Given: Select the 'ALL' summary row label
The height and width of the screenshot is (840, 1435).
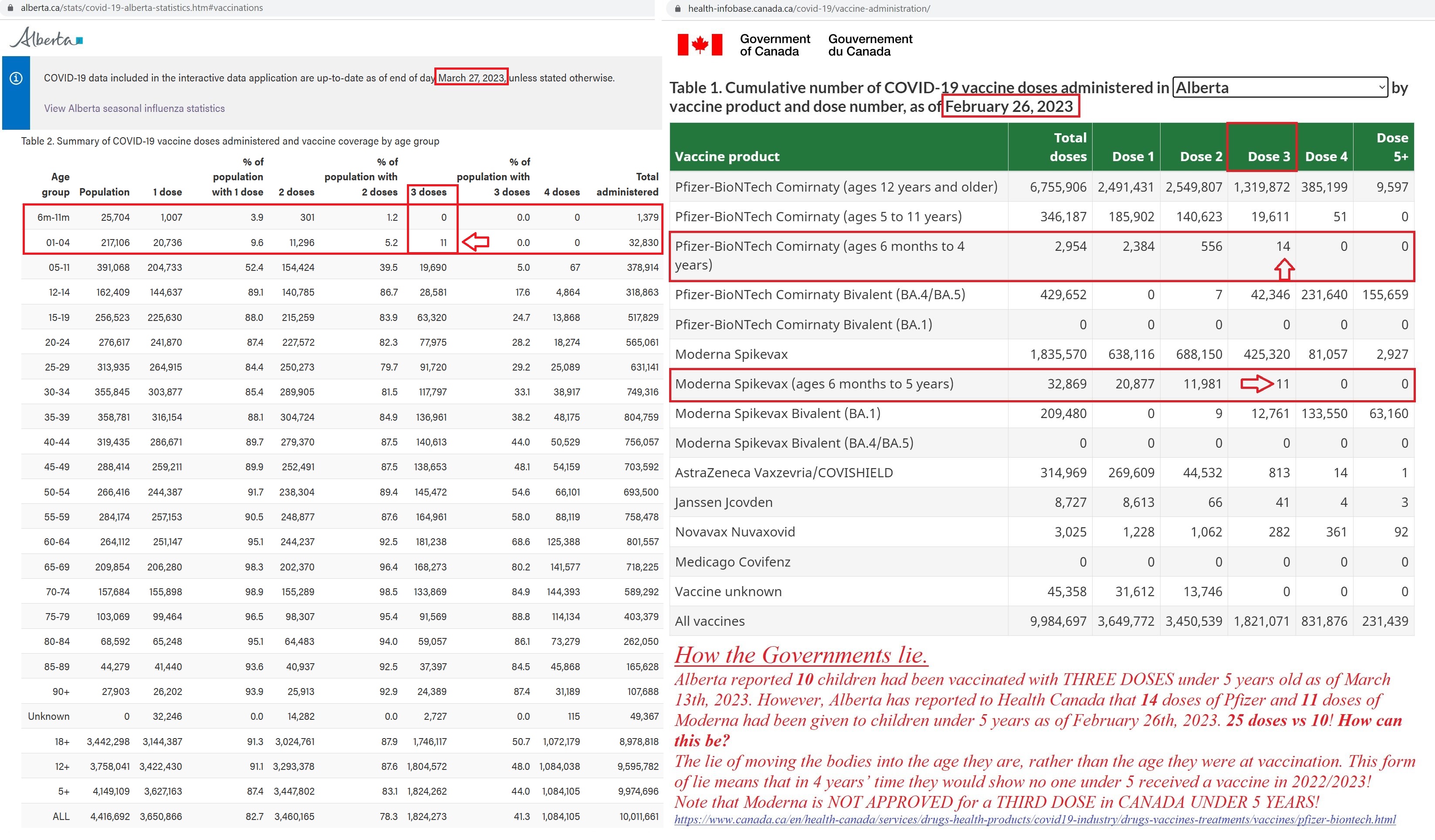Looking at the screenshot, I should pyautogui.click(x=61, y=816).
